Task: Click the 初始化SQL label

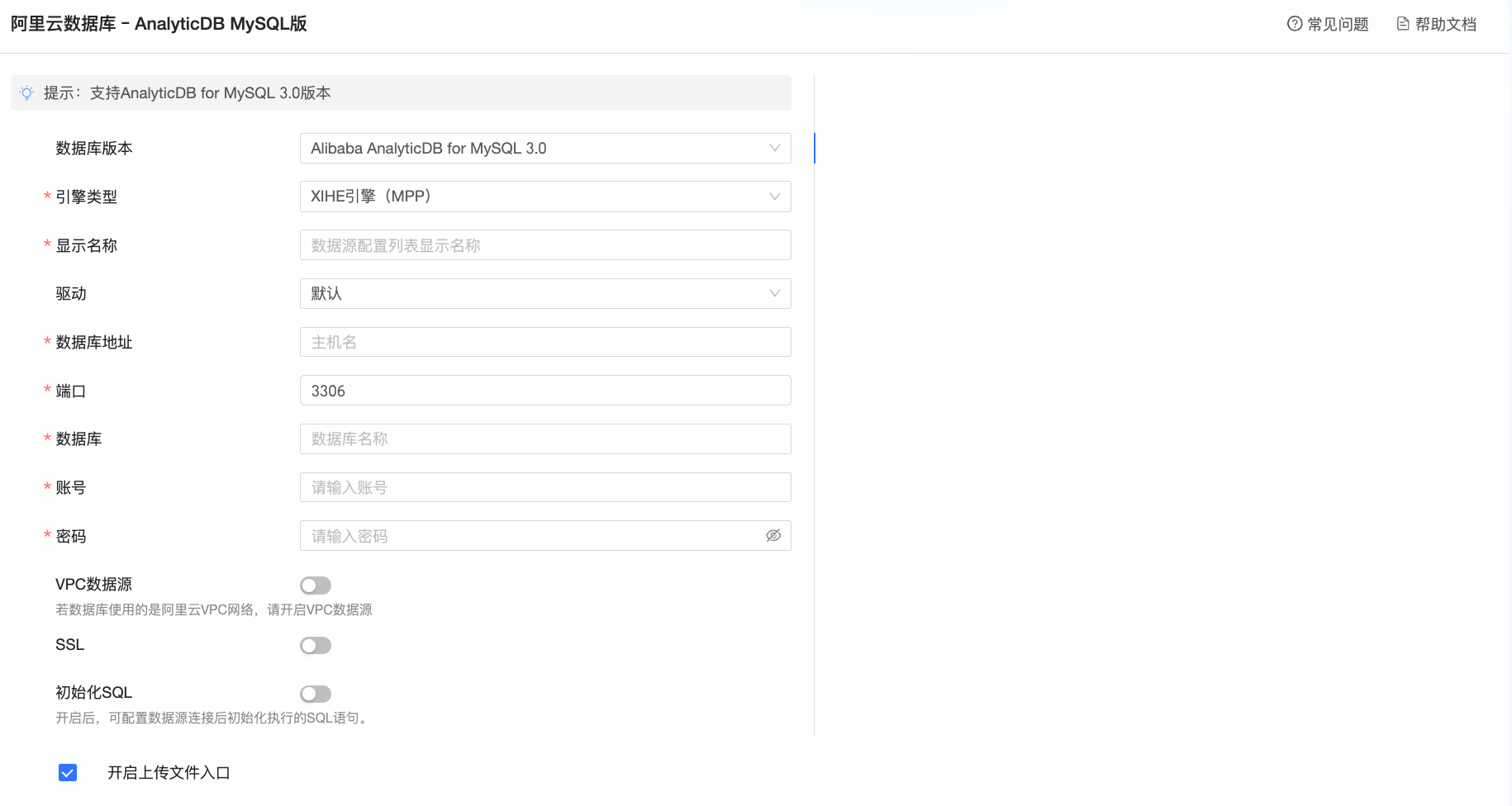Action: (x=94, y=693)
